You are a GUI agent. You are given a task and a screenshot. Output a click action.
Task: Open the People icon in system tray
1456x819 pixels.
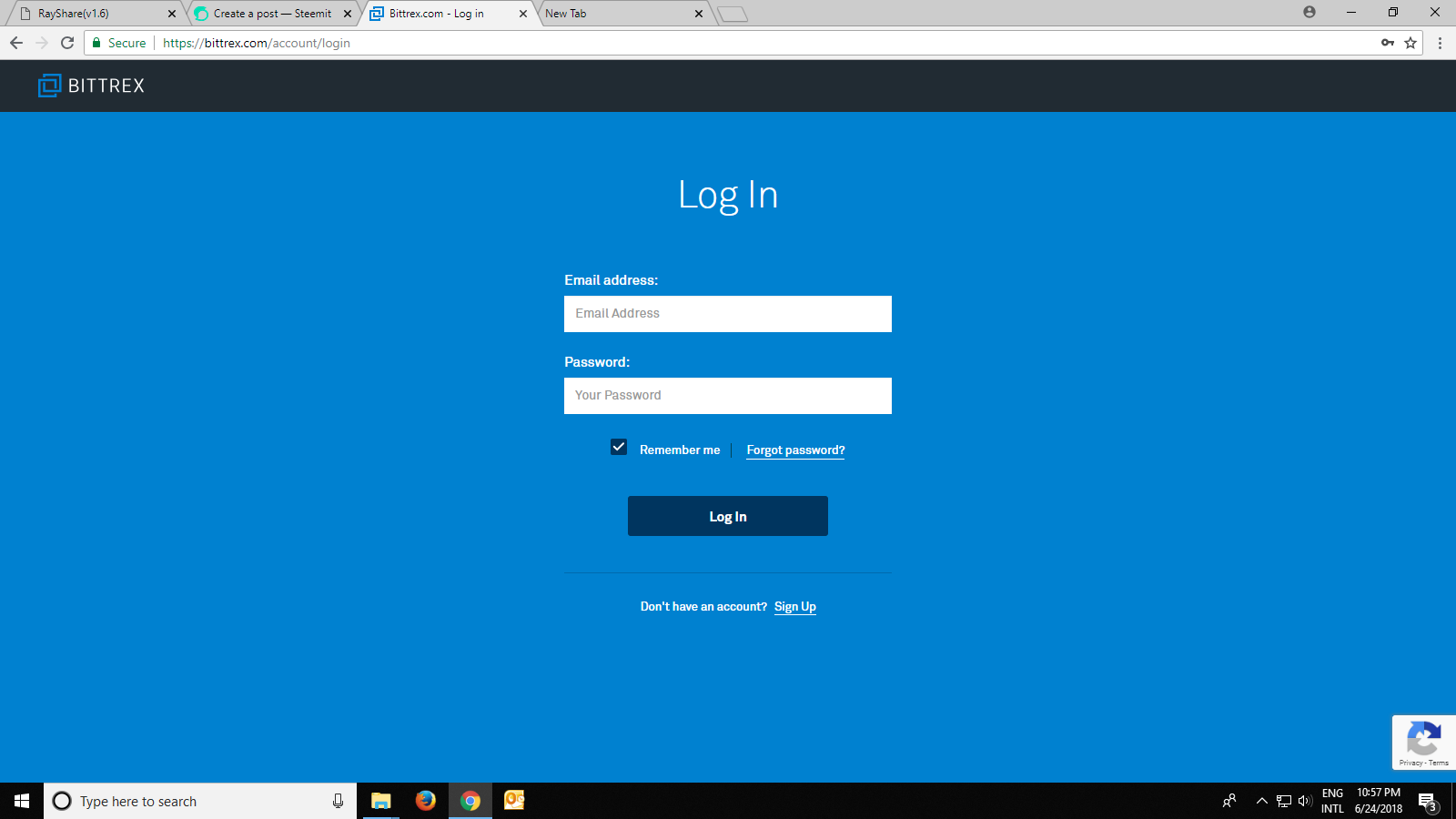1229,801
